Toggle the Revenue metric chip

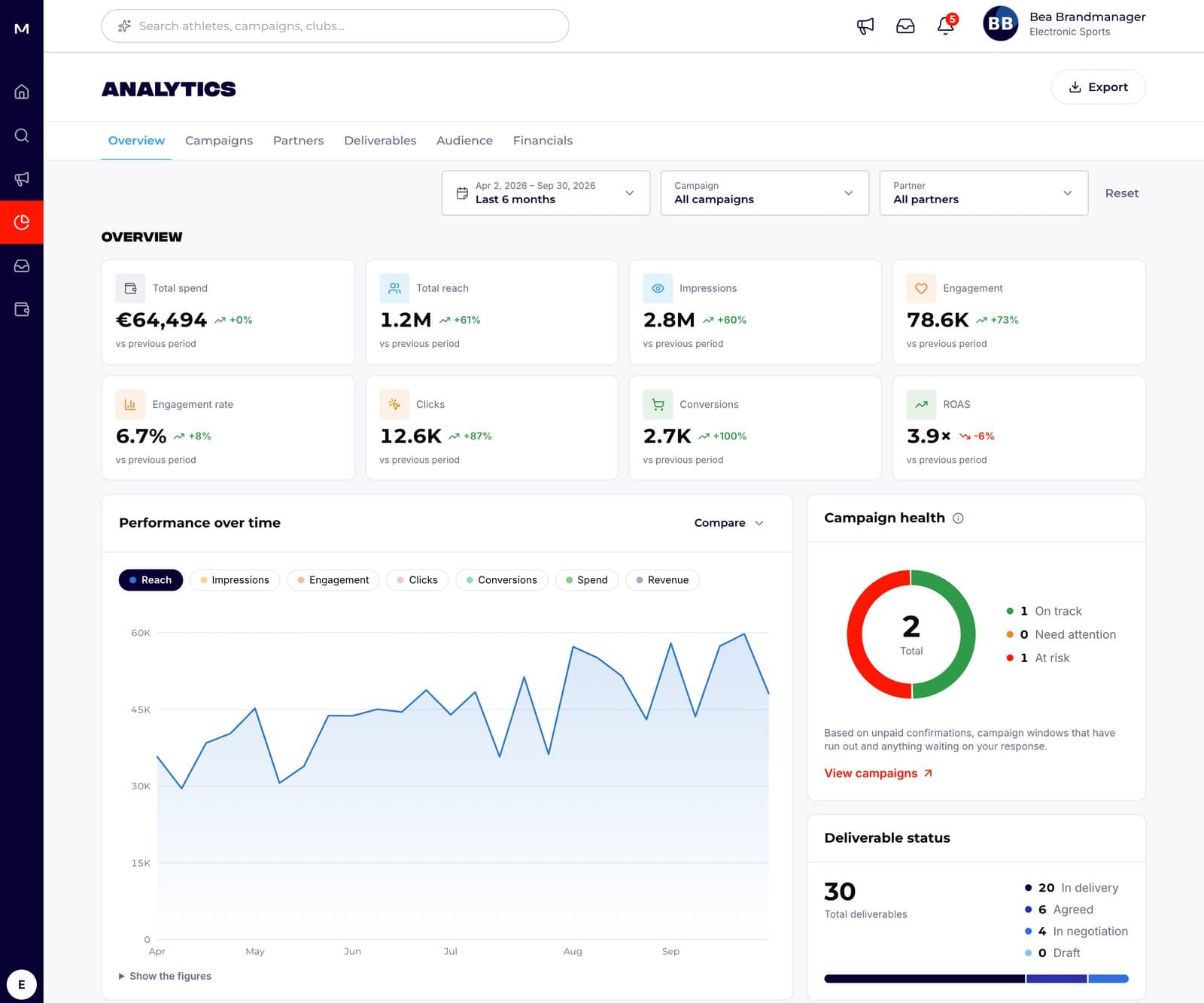click(x=662, y=580)
